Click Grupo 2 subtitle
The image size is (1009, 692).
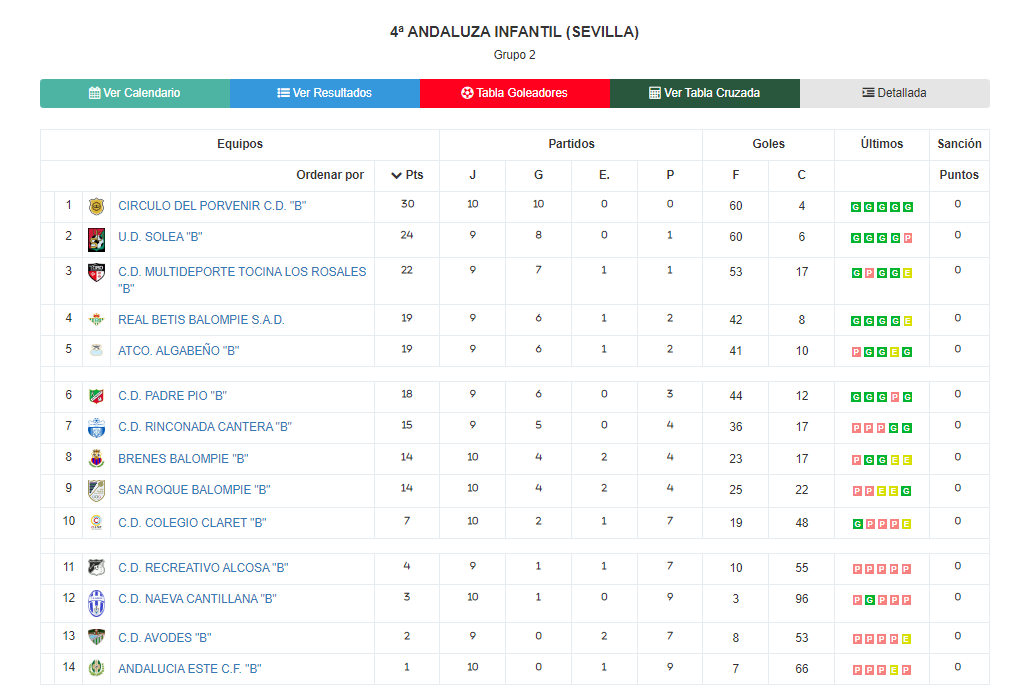tap(515, 55)
